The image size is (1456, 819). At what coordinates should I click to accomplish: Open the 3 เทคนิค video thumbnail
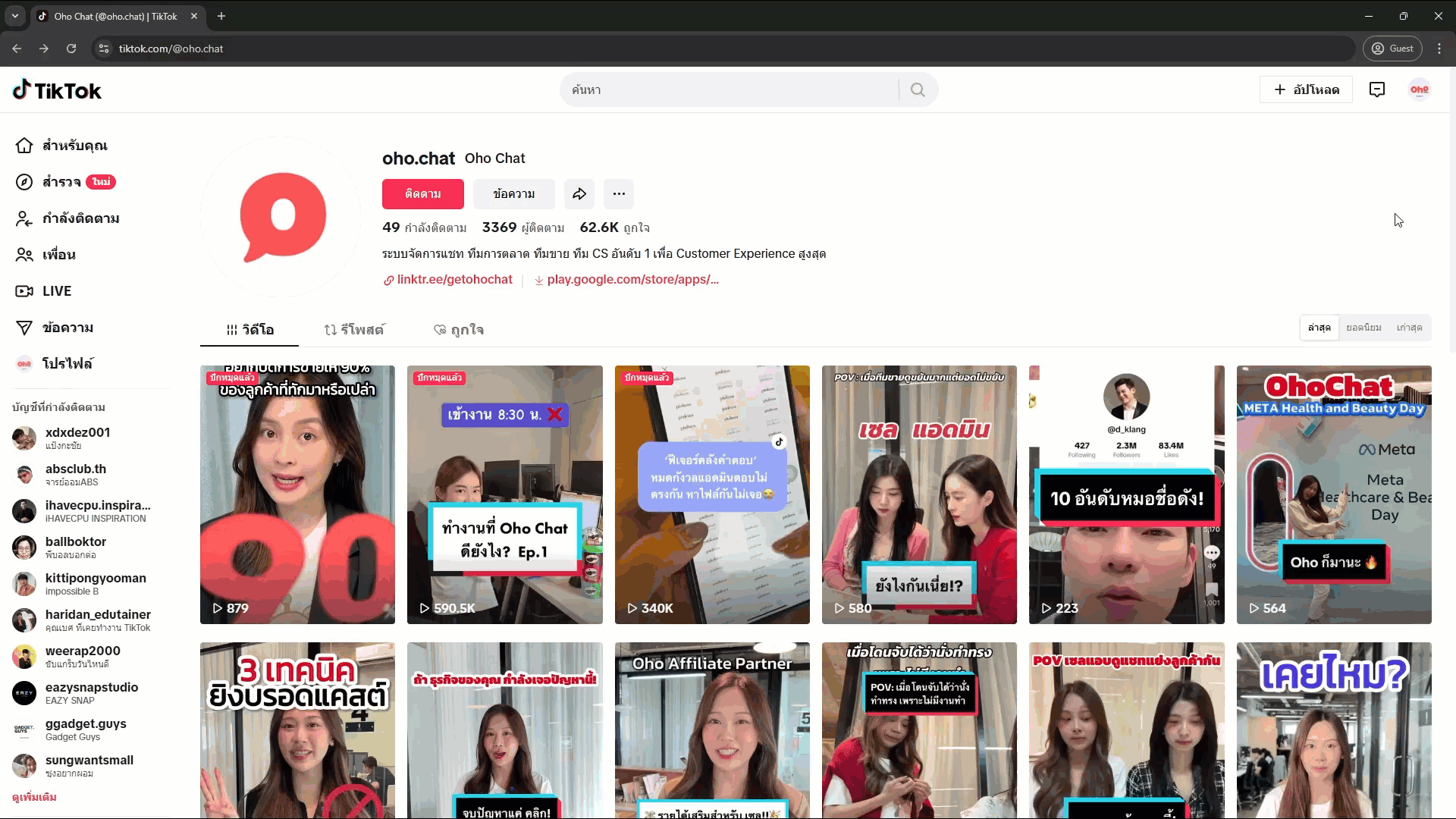297,730
